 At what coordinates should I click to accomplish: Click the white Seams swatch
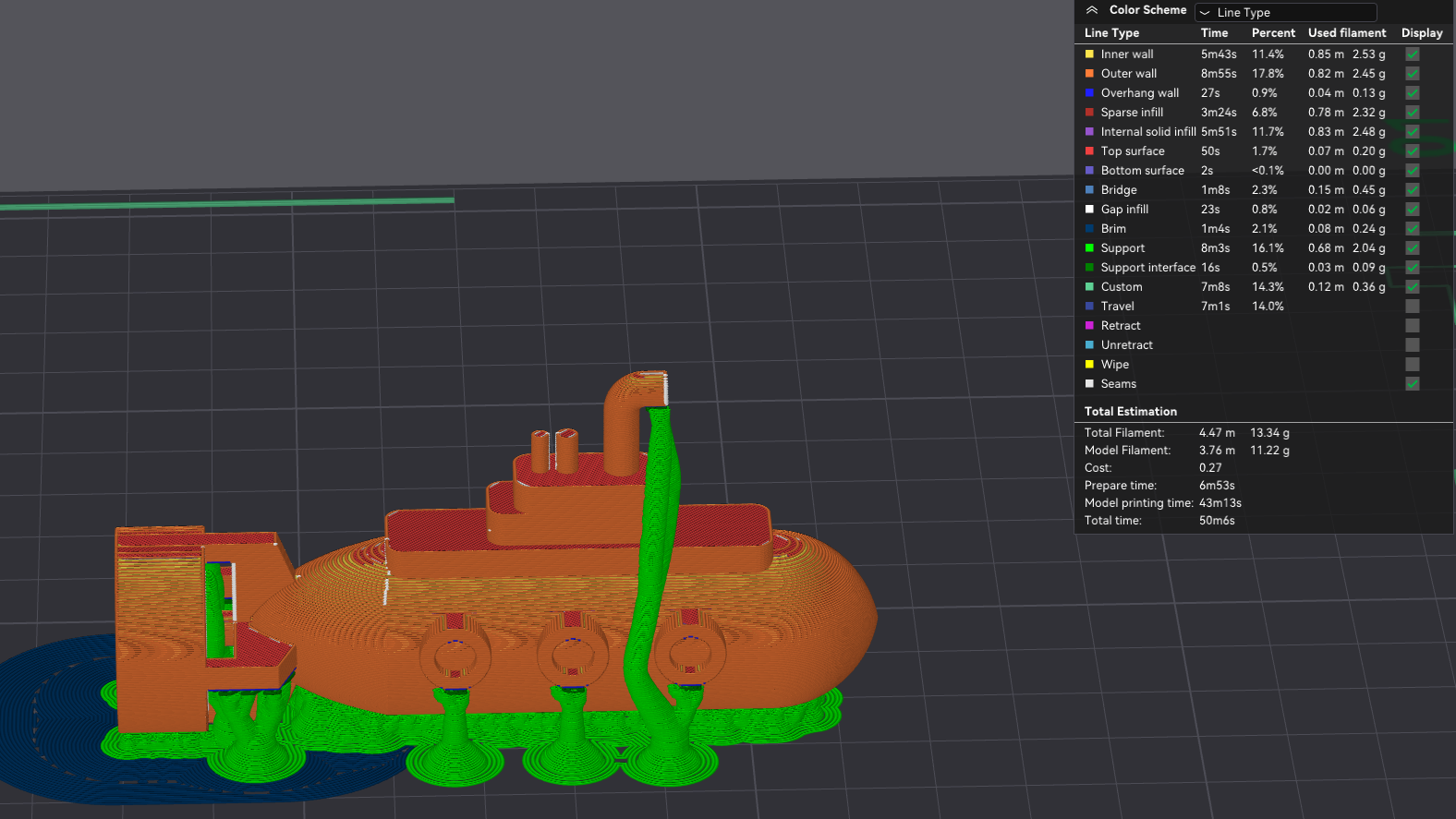(x=1089, y=384)
